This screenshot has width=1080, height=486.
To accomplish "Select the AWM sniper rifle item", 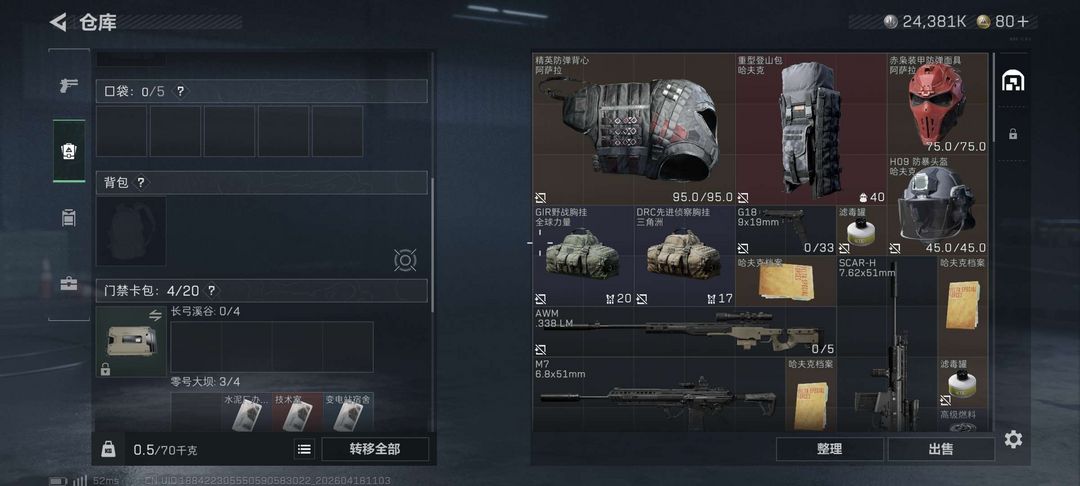I will 685,332.
